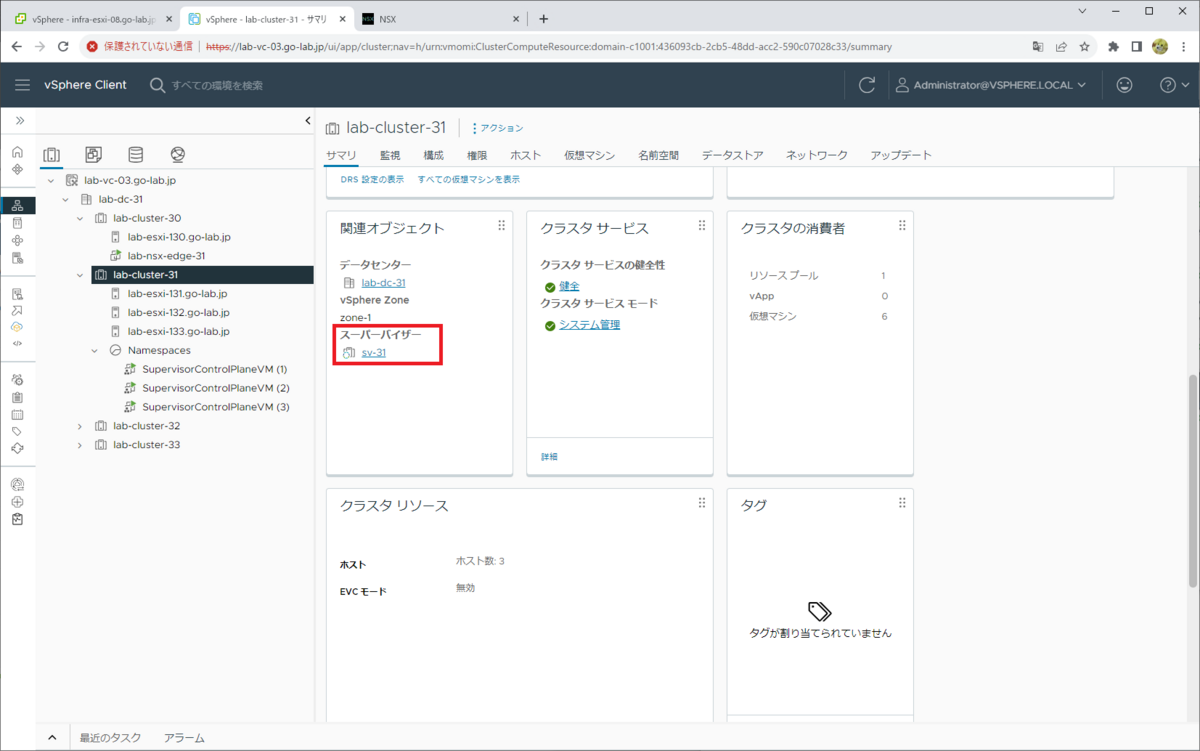The height and width of the screenshot is (751, 1200).
Task: Switch to Hosts and Clusters inventory view
Action: 52,155
